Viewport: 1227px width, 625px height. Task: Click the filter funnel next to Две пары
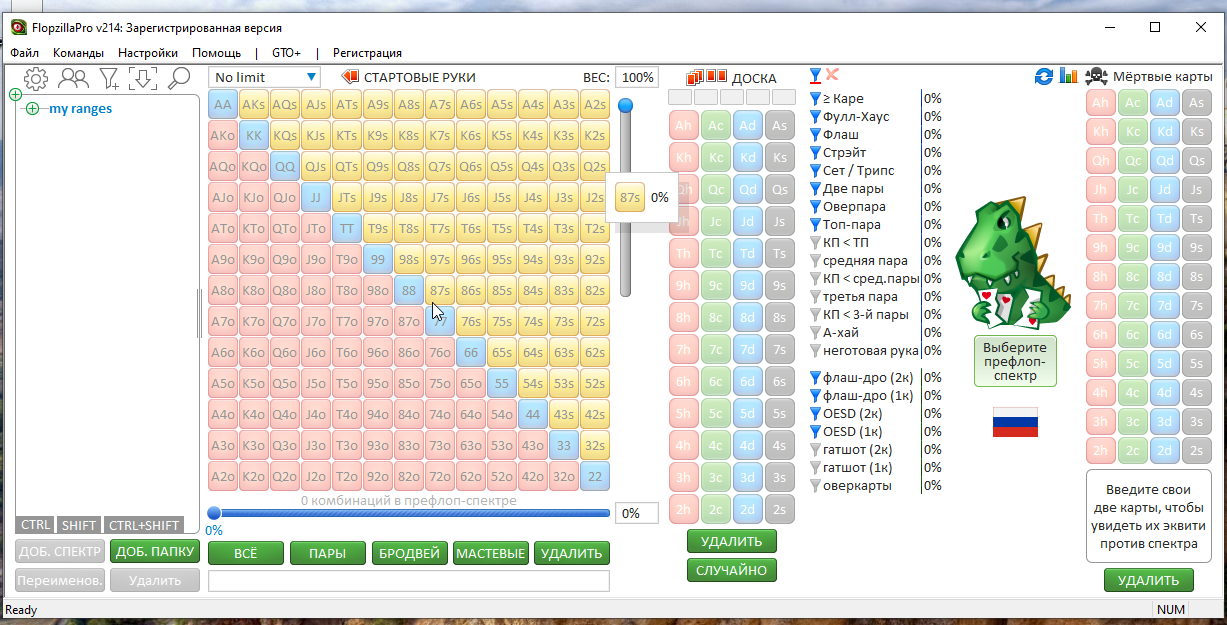pos(815,189)
